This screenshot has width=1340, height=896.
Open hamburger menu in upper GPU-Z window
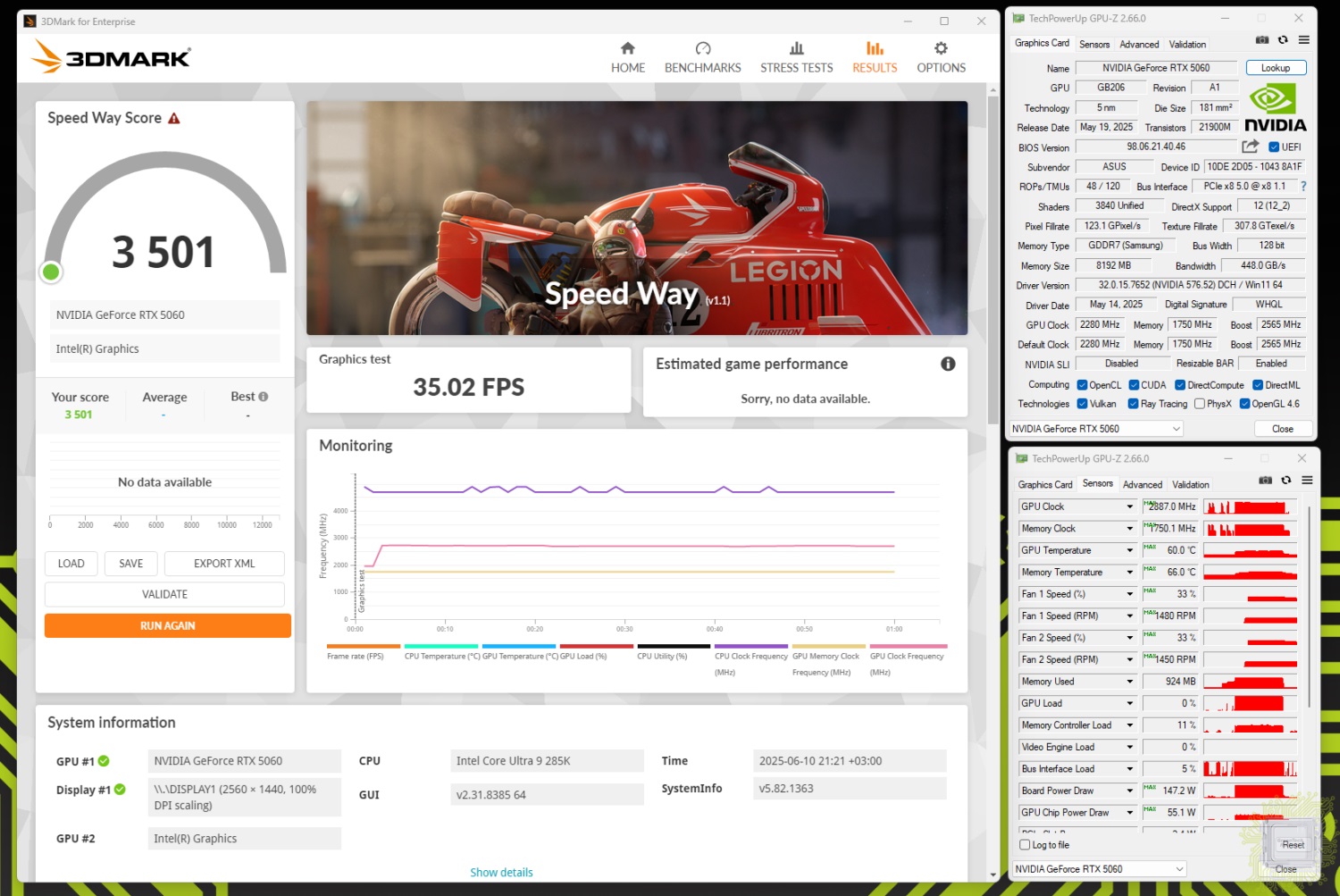(1304, 40)
